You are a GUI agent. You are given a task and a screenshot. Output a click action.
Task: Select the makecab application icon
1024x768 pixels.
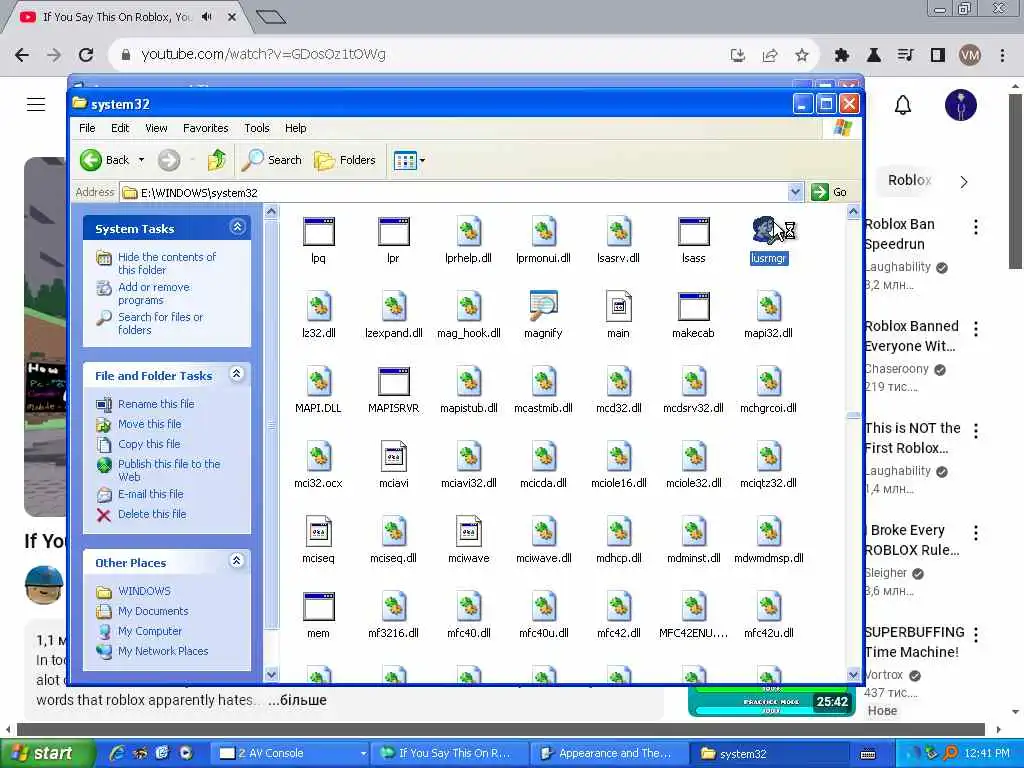pos(694,306)
